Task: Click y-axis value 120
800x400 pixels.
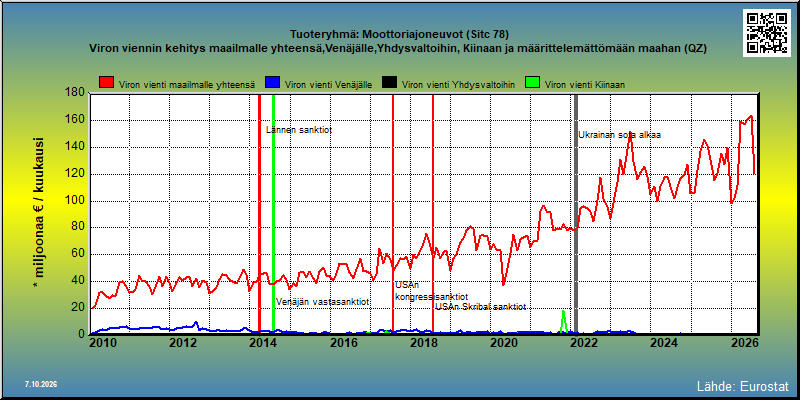Action: point(76,173)
